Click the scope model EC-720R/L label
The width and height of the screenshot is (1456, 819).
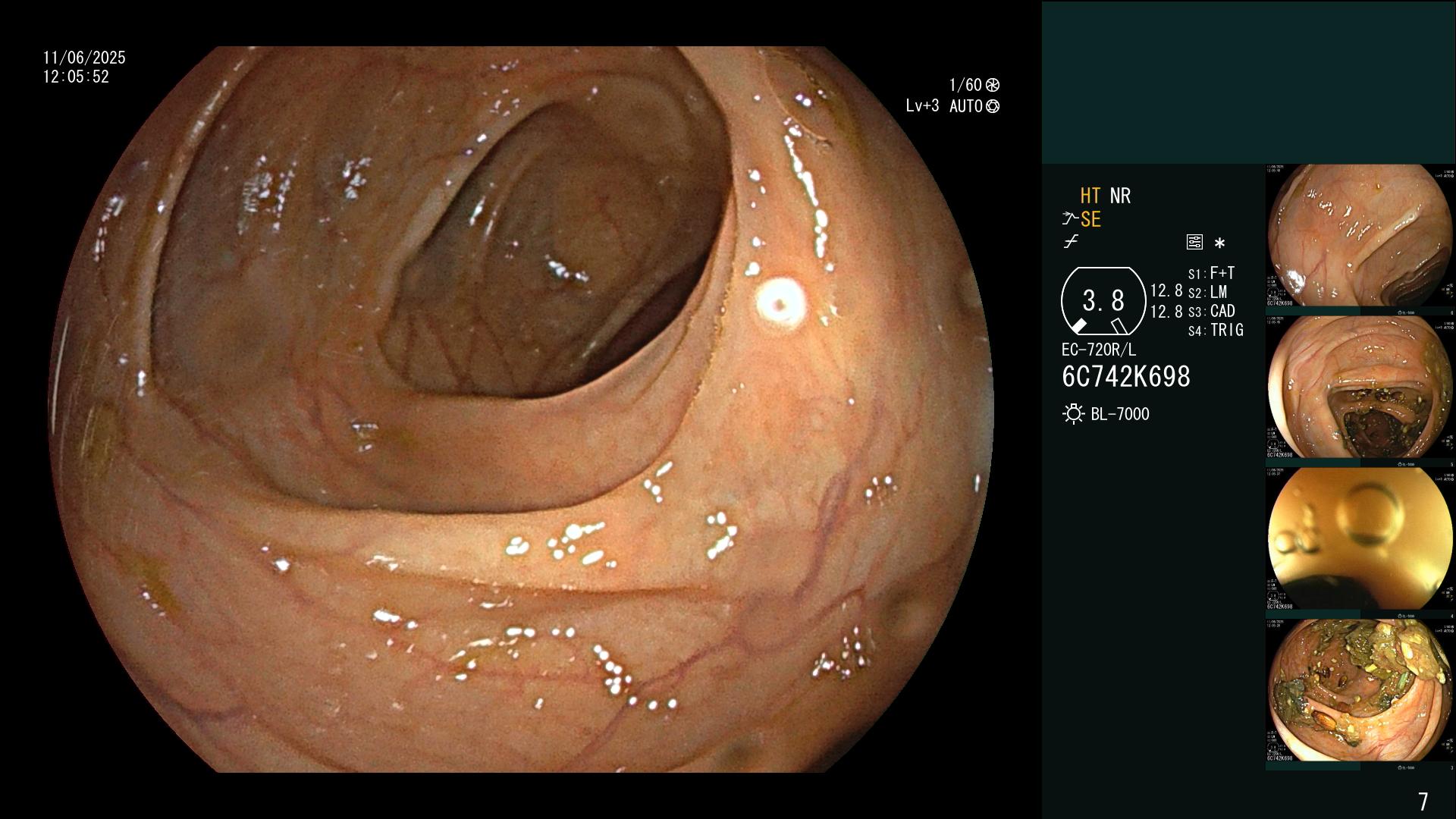1099,350
